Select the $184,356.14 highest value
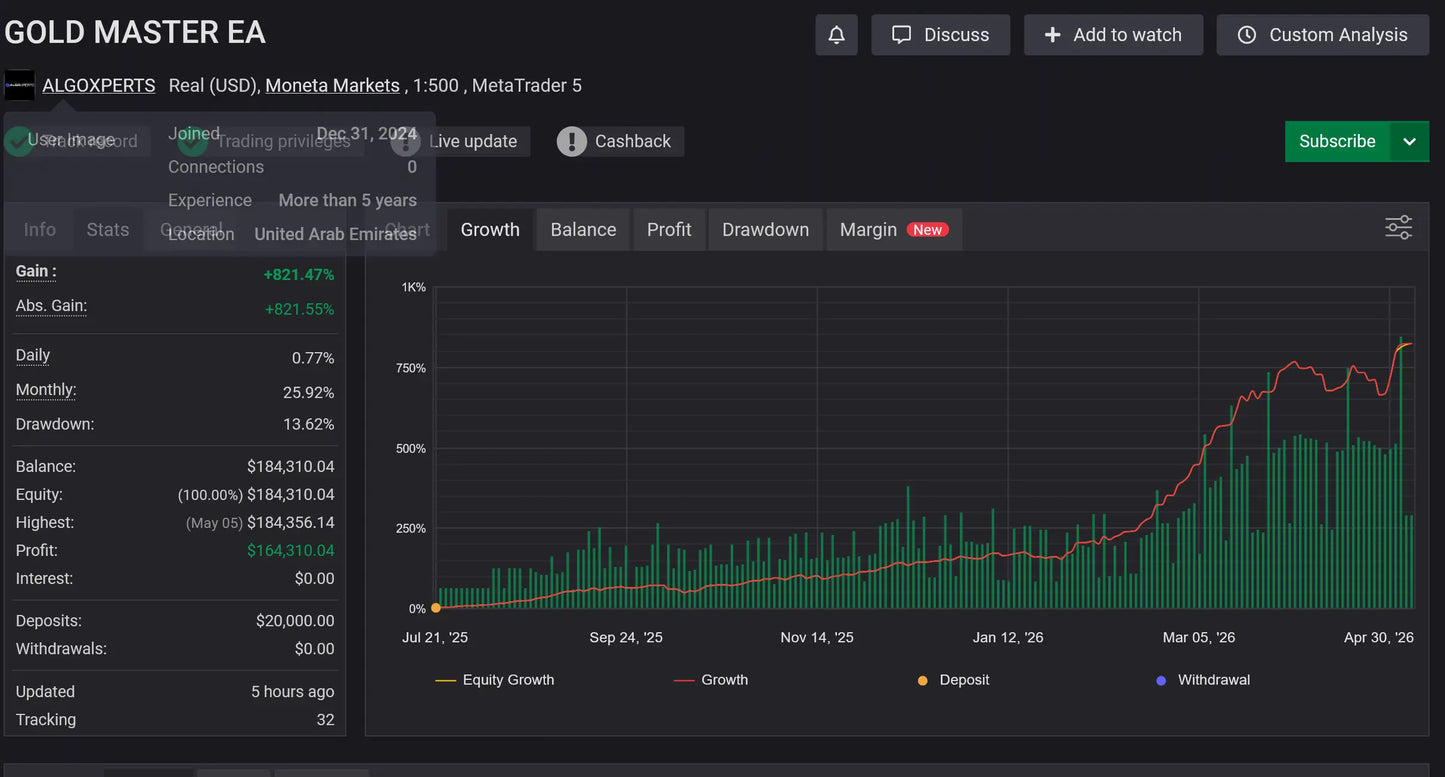 tap(291, 522)
